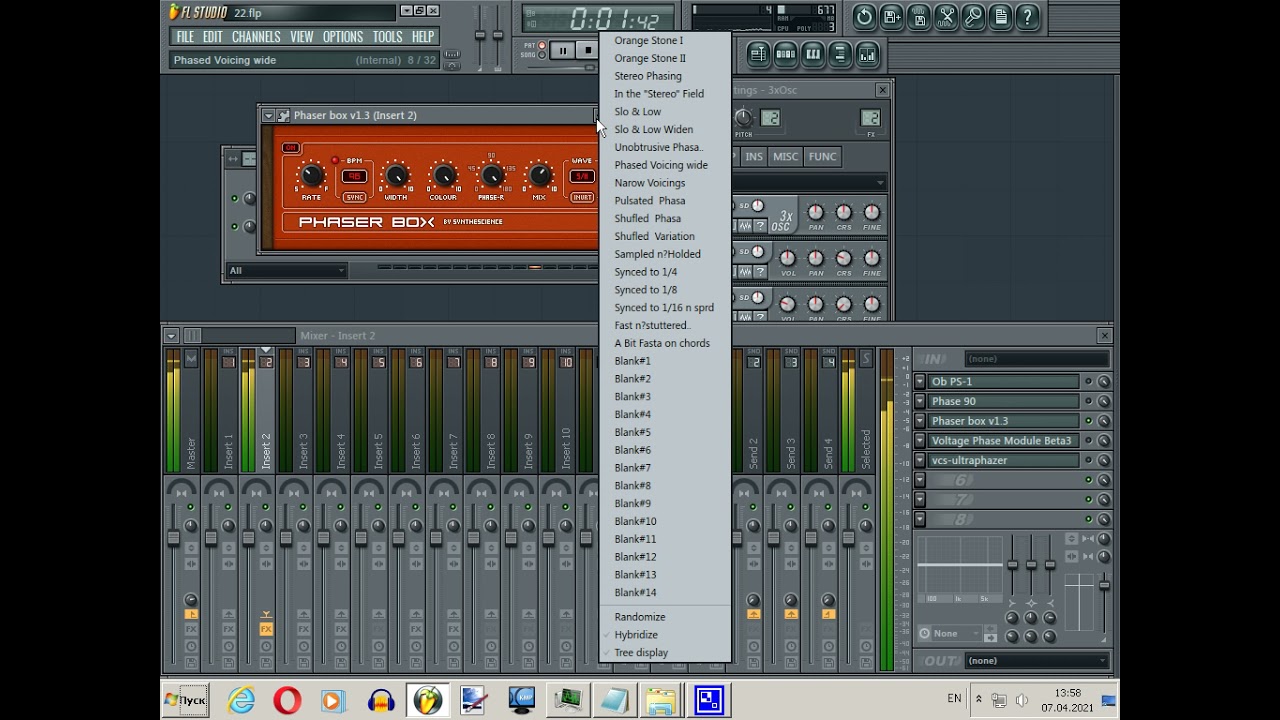Click the Start (Пуск) button
The width and height of the screenshot is (1280, 720).
pos(186,700)
